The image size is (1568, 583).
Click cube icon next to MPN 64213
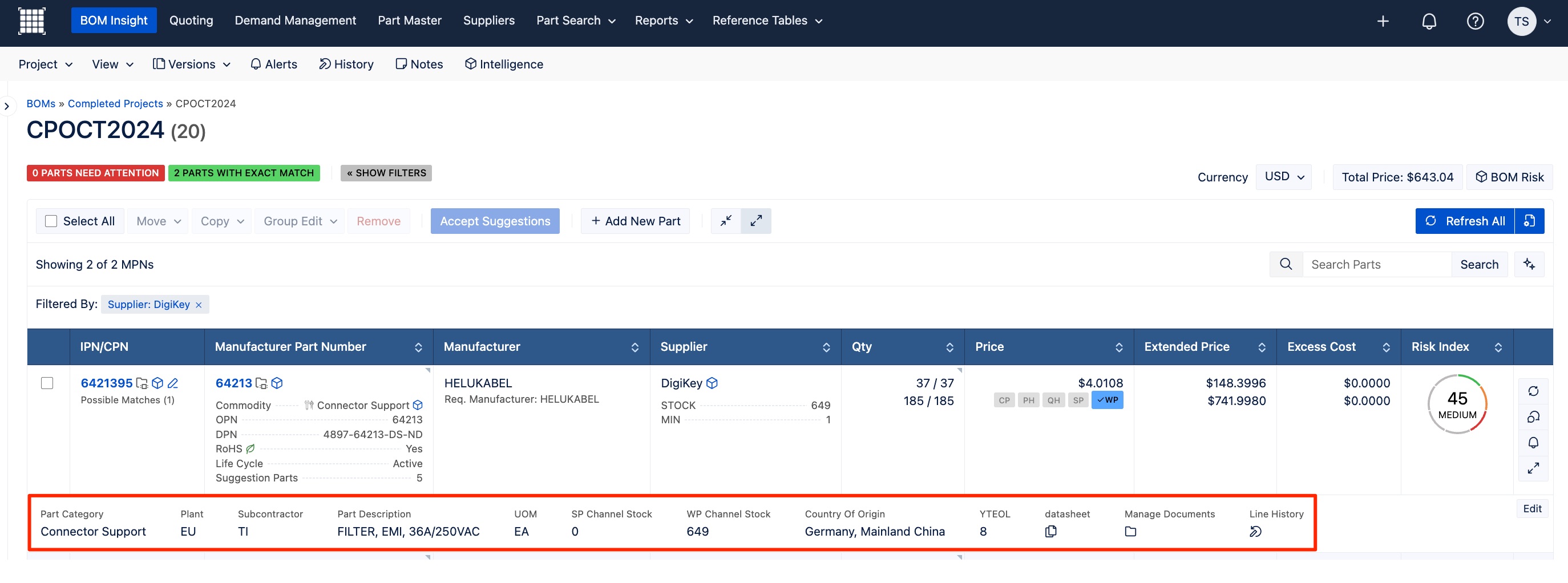[277, 383]
